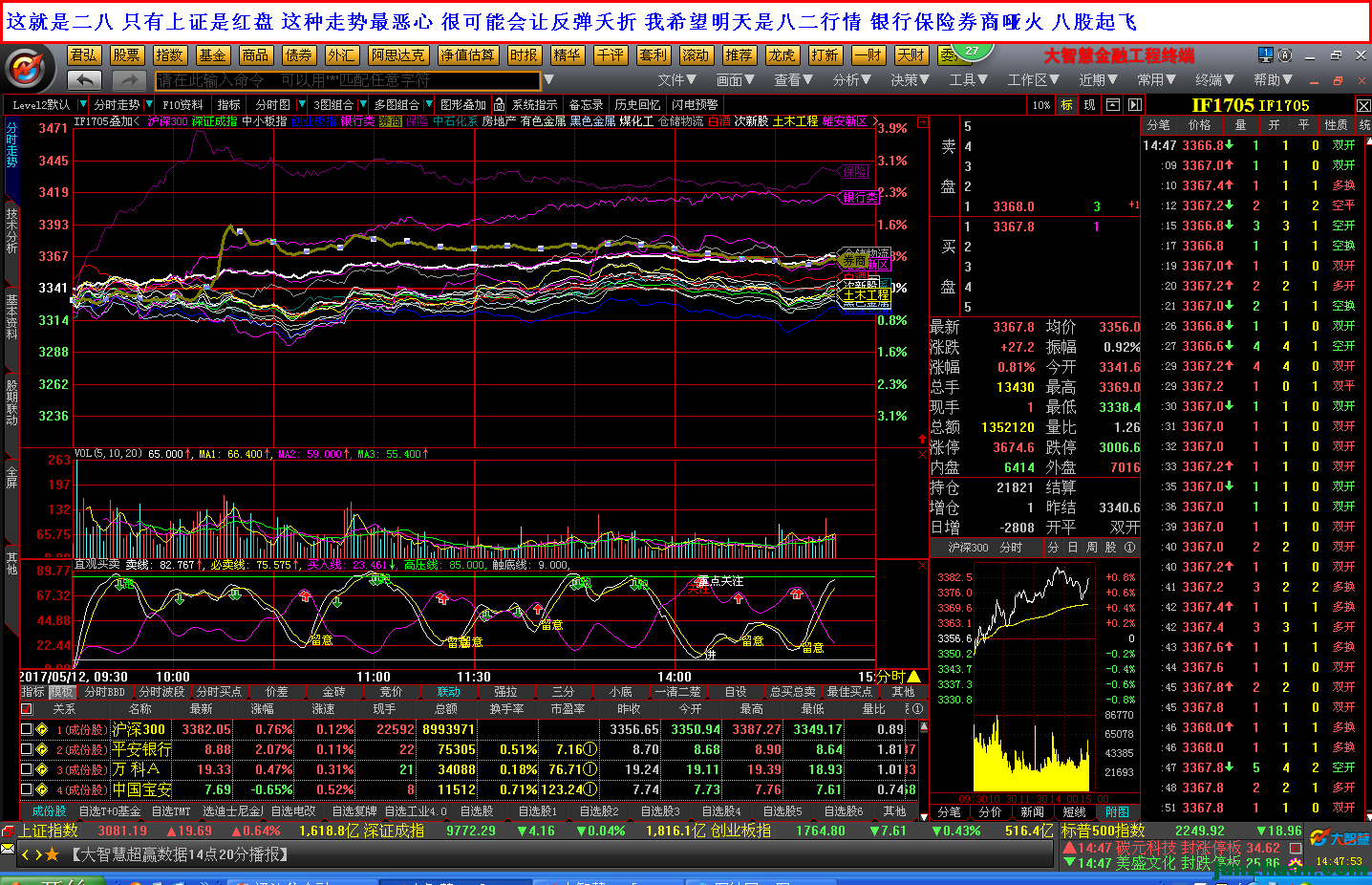Viewport: 1372px width, 885px height.
Task: Click the forward arrow navigation button
Action: coord(129,80)
